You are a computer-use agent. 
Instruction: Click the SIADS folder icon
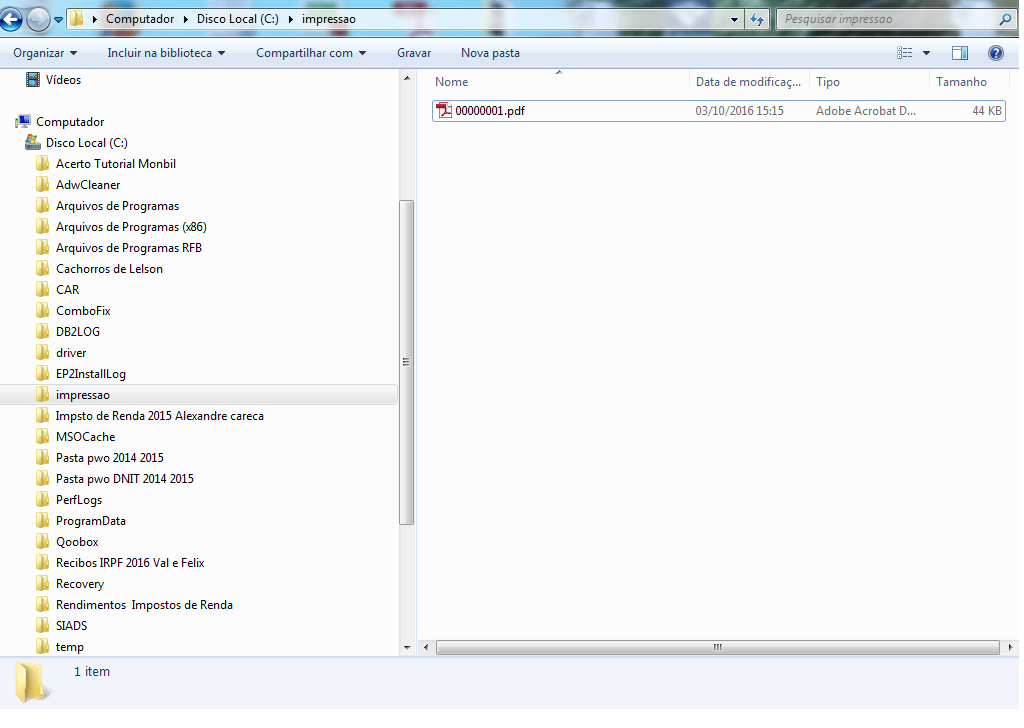coord(42,625)
